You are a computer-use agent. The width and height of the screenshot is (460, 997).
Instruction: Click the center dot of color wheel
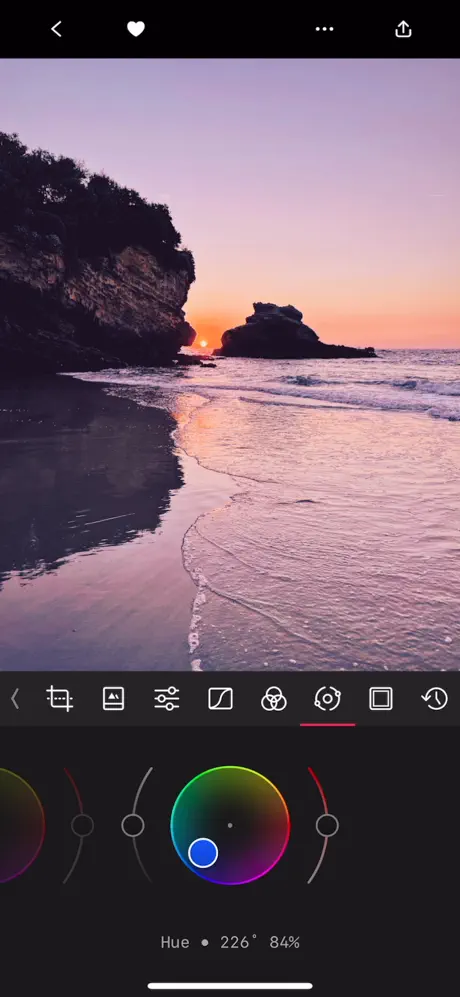click(230, 825)
